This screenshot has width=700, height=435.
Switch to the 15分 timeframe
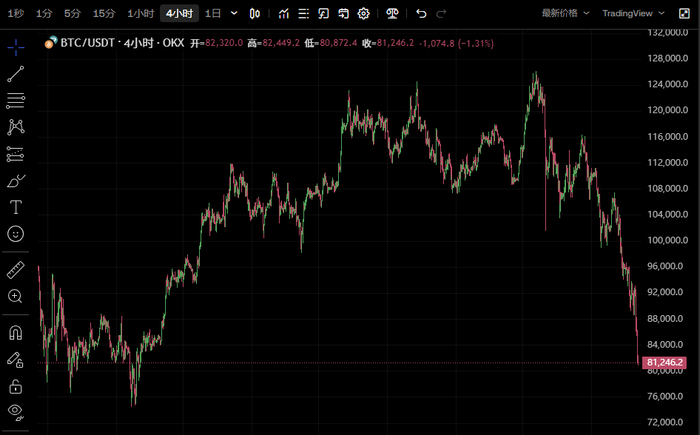[x=103, y=14]
